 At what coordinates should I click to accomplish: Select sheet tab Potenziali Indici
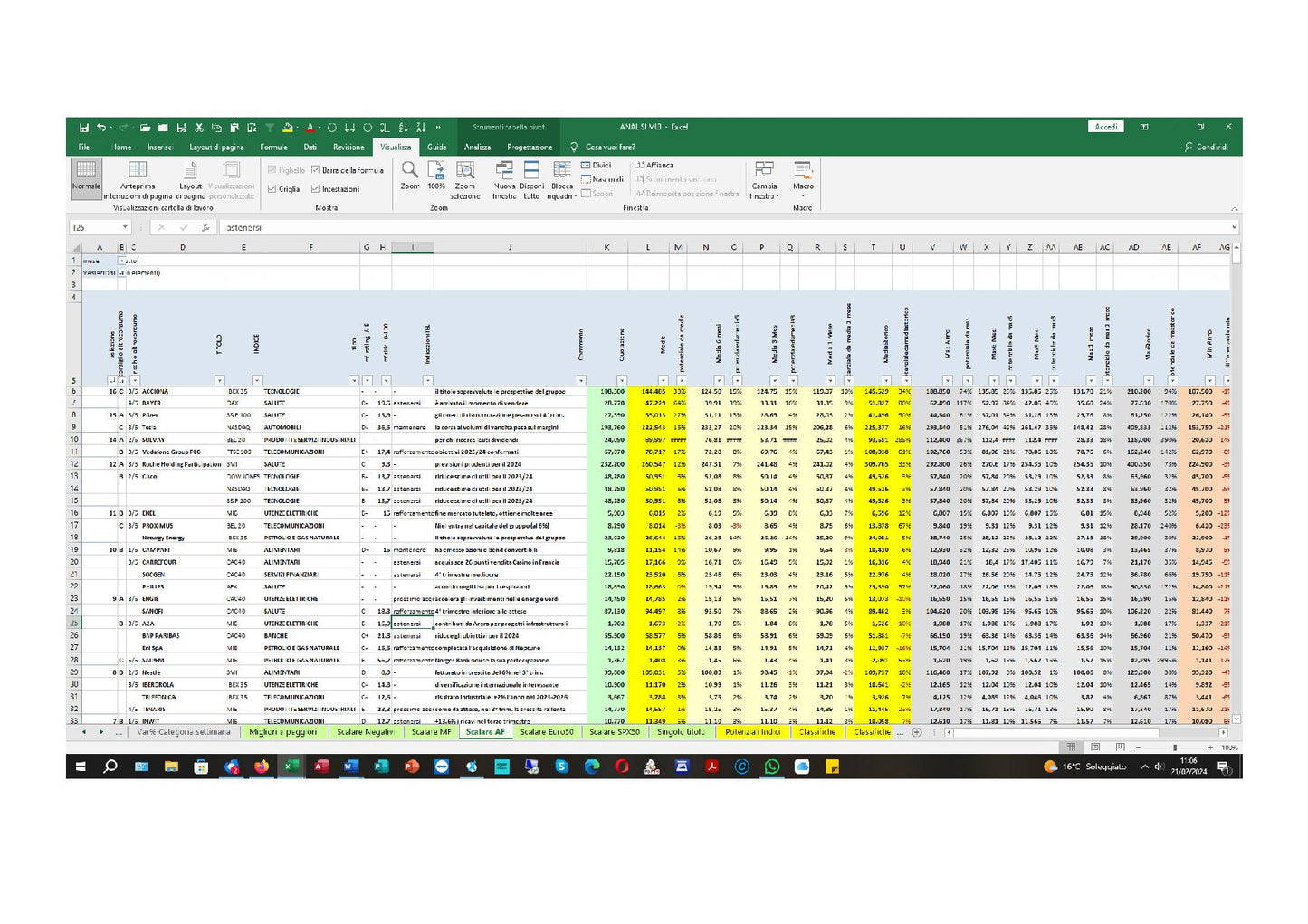click(x=753, y=731)
